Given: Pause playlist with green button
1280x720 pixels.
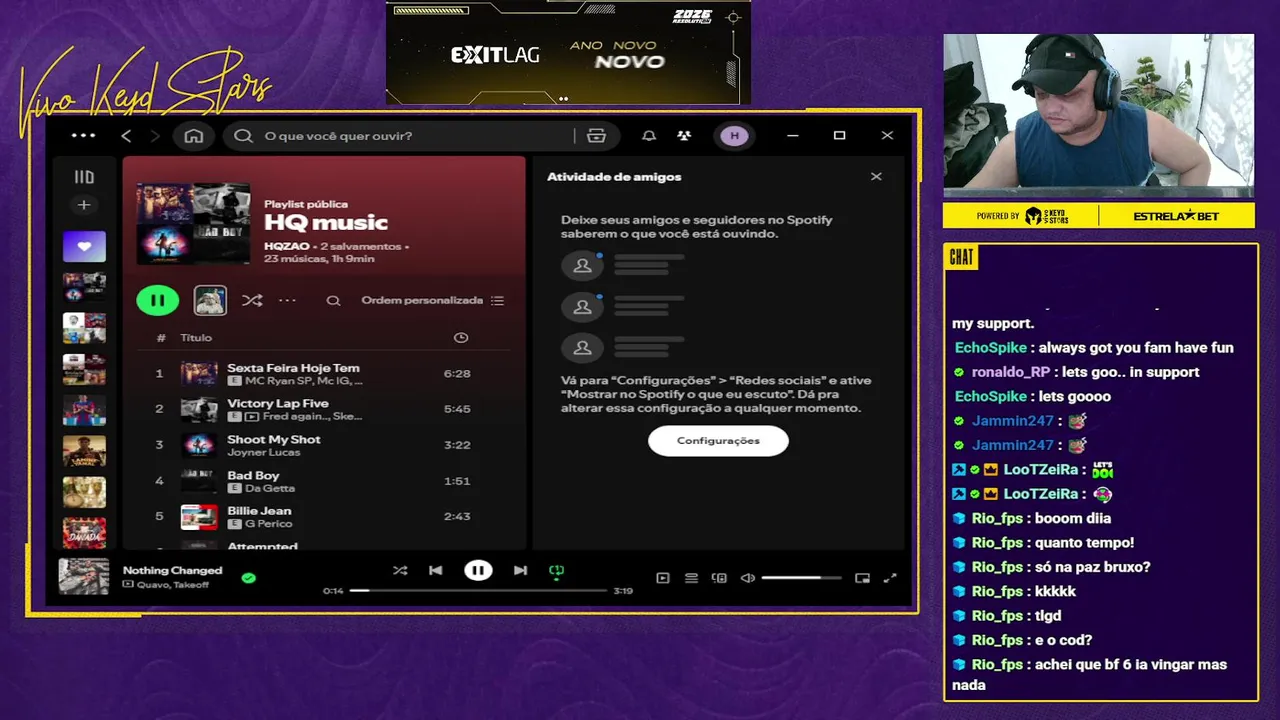Looking at the screenshot, I should tap(157, 300).
